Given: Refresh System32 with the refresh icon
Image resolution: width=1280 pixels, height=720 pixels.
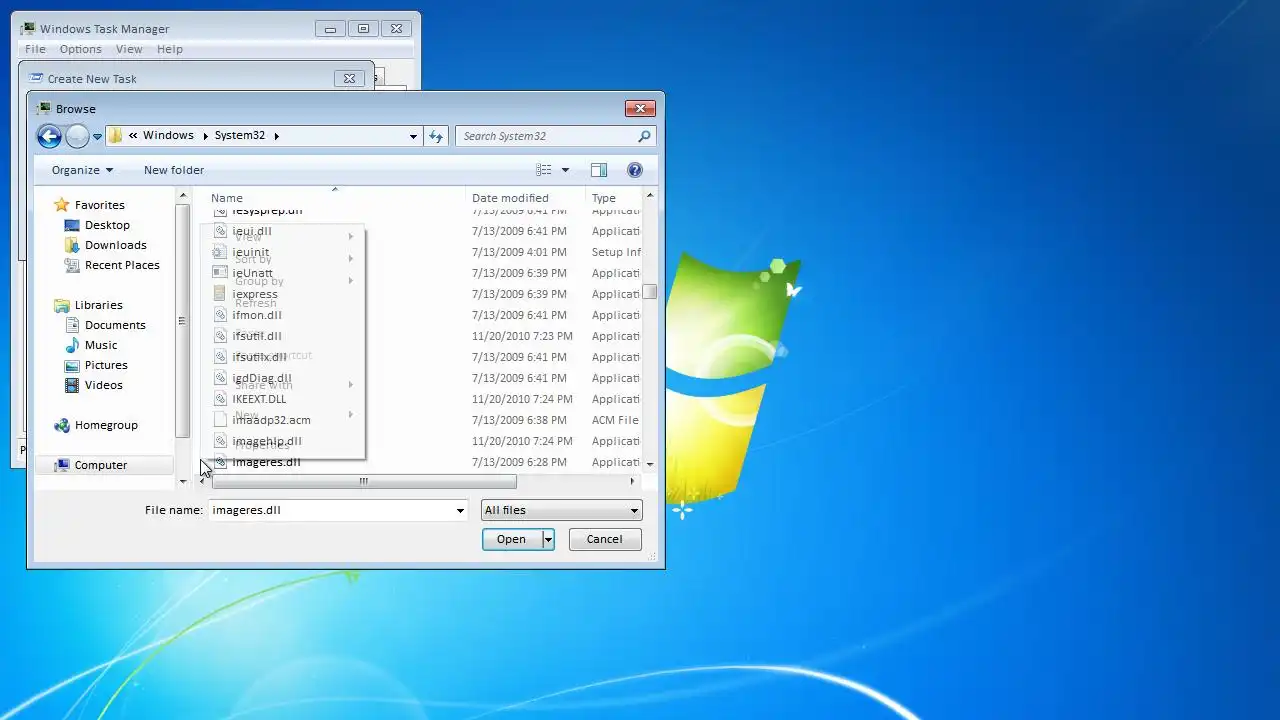Looking at the screenshot, I should pos(436,136).
